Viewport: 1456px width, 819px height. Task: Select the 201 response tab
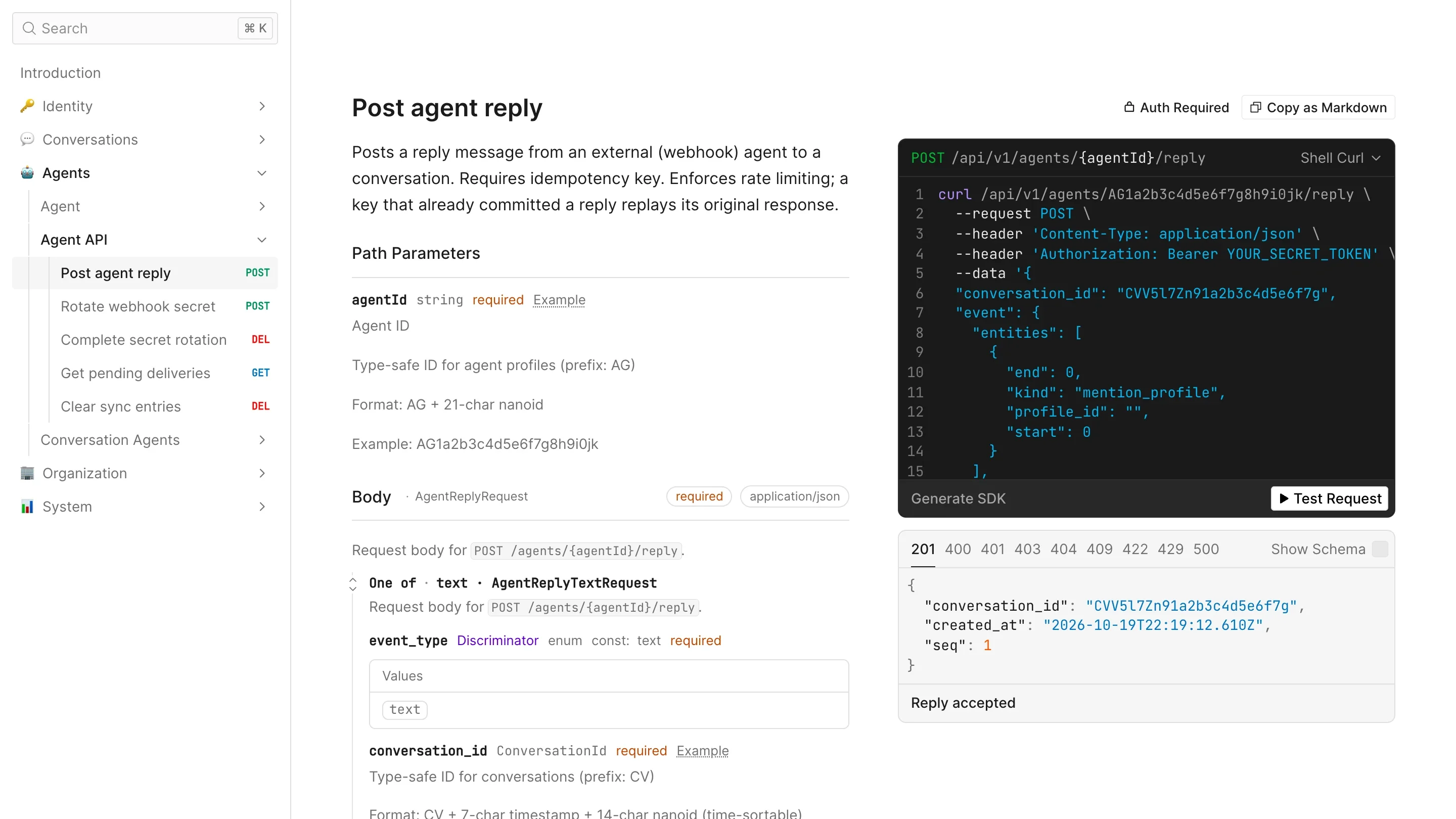(x=923, y=550)
